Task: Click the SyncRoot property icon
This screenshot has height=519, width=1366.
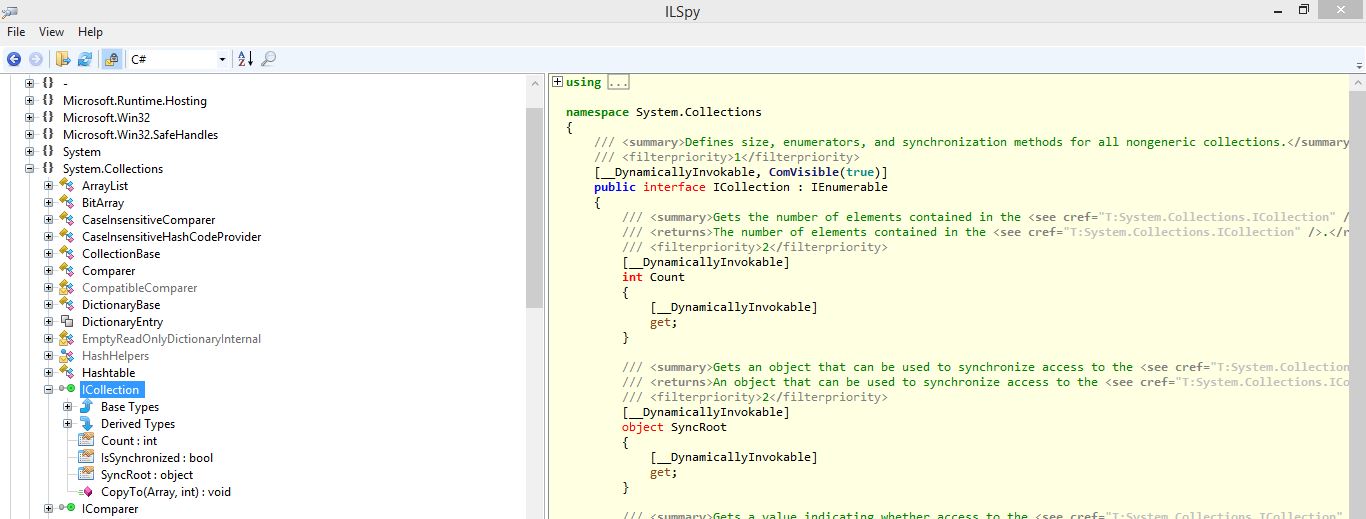Action: [86, 474]
